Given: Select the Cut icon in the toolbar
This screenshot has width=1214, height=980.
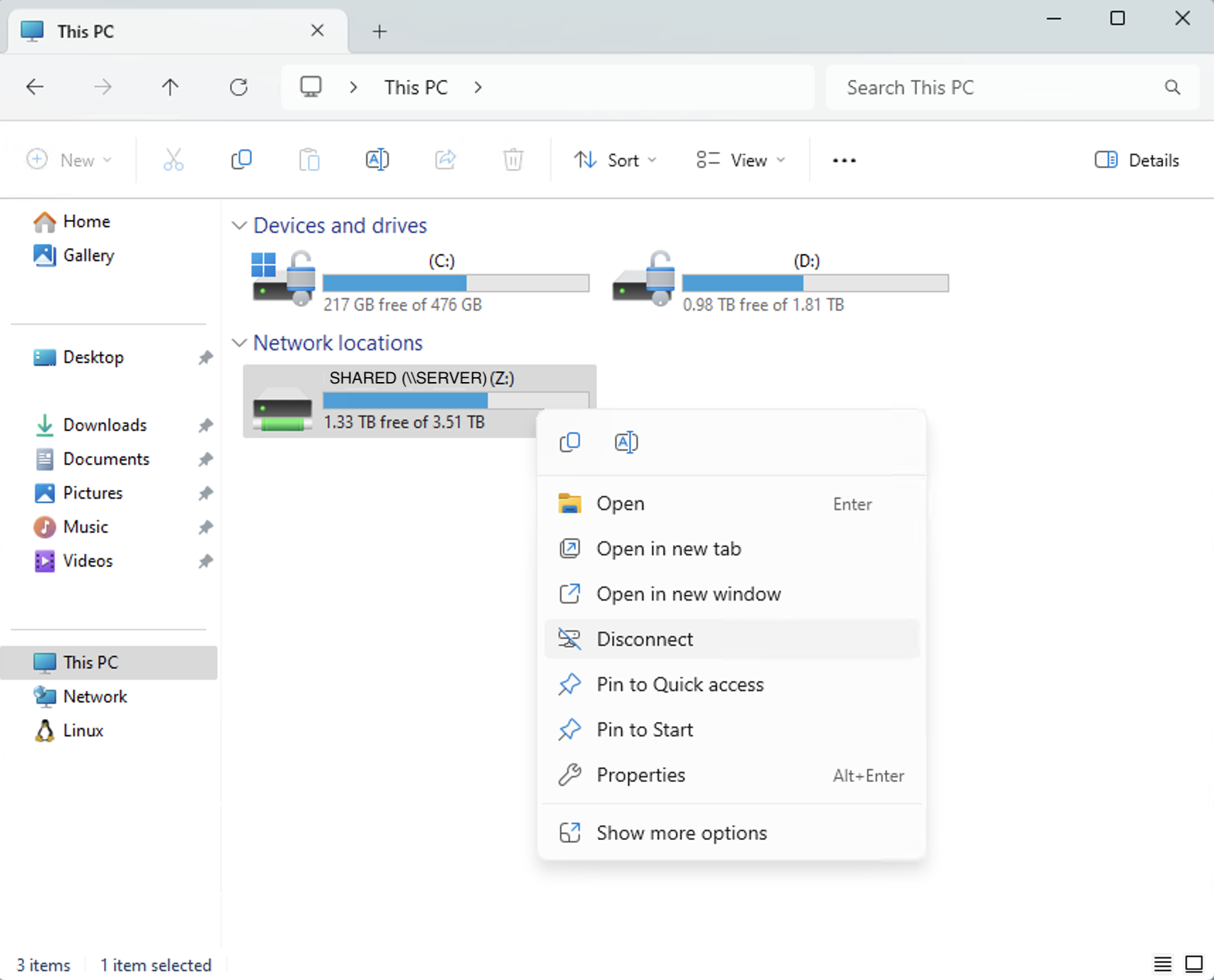Looking at the screenshot, I should tap(174, 159).
